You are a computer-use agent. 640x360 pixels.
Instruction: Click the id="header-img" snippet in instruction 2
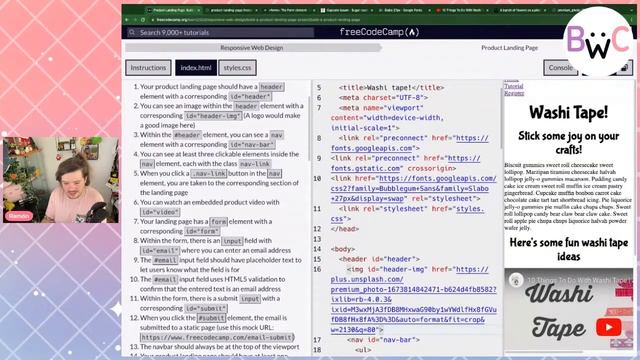(213, 116)
